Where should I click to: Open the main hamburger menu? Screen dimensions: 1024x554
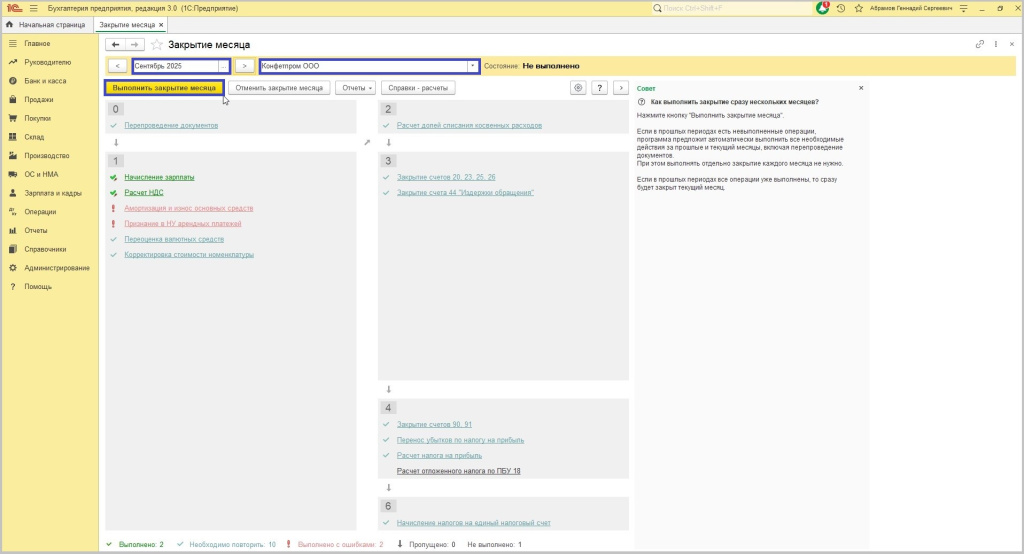33,8
